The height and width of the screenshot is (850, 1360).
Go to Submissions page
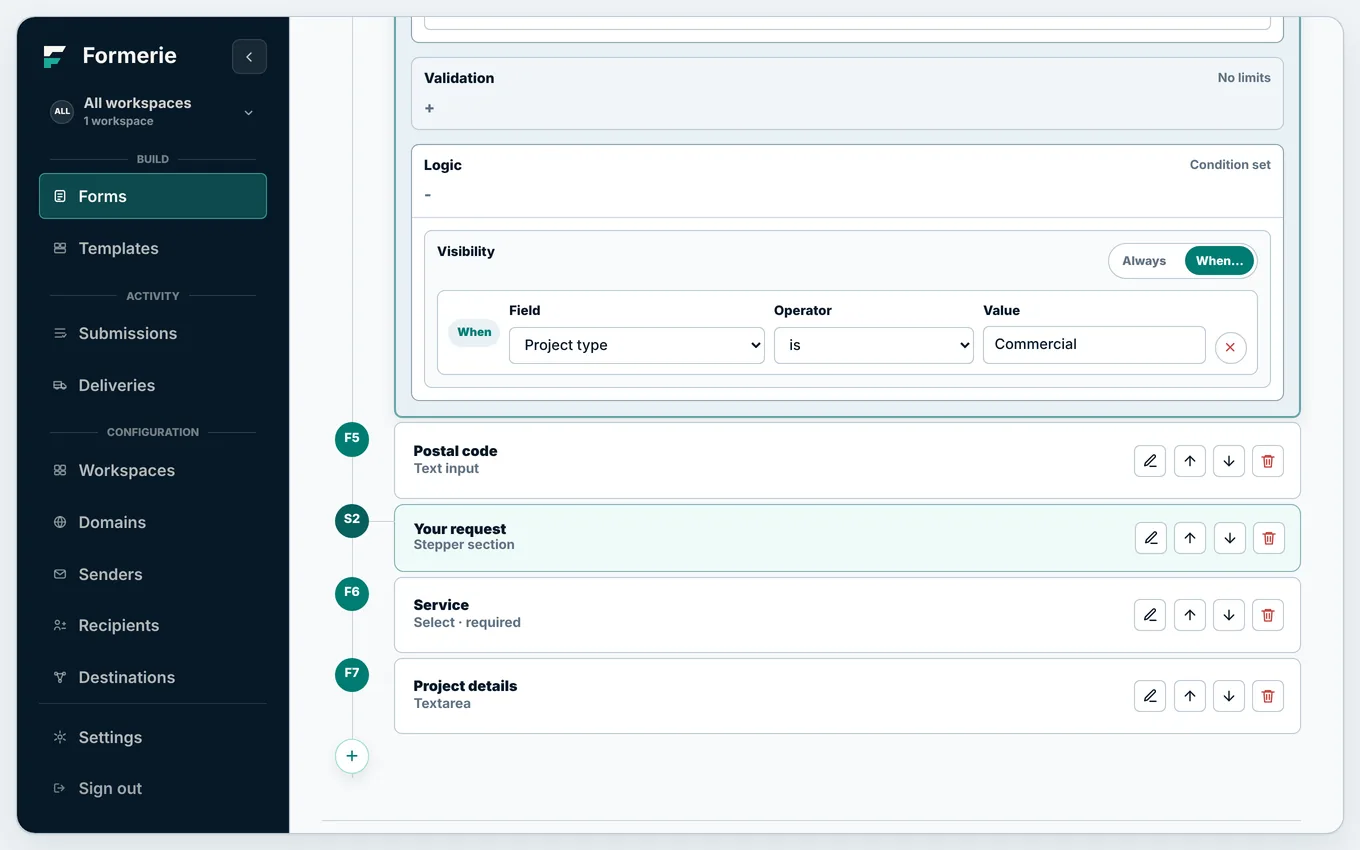153,333
